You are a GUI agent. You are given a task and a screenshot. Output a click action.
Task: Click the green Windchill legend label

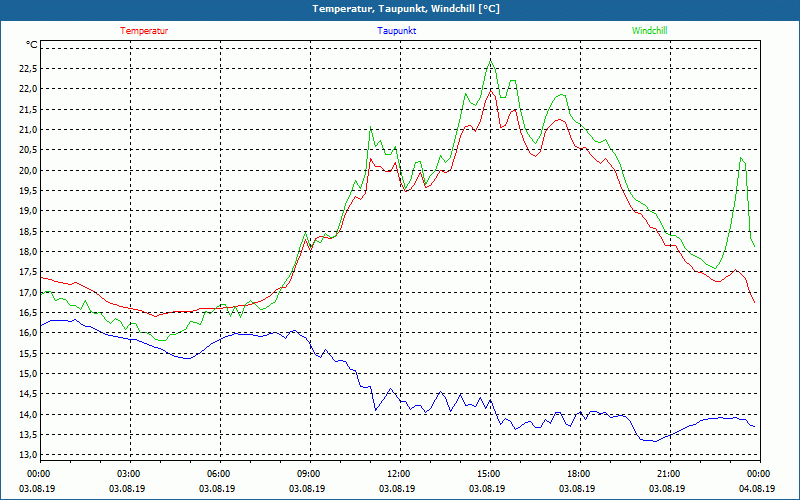(649, 31)
